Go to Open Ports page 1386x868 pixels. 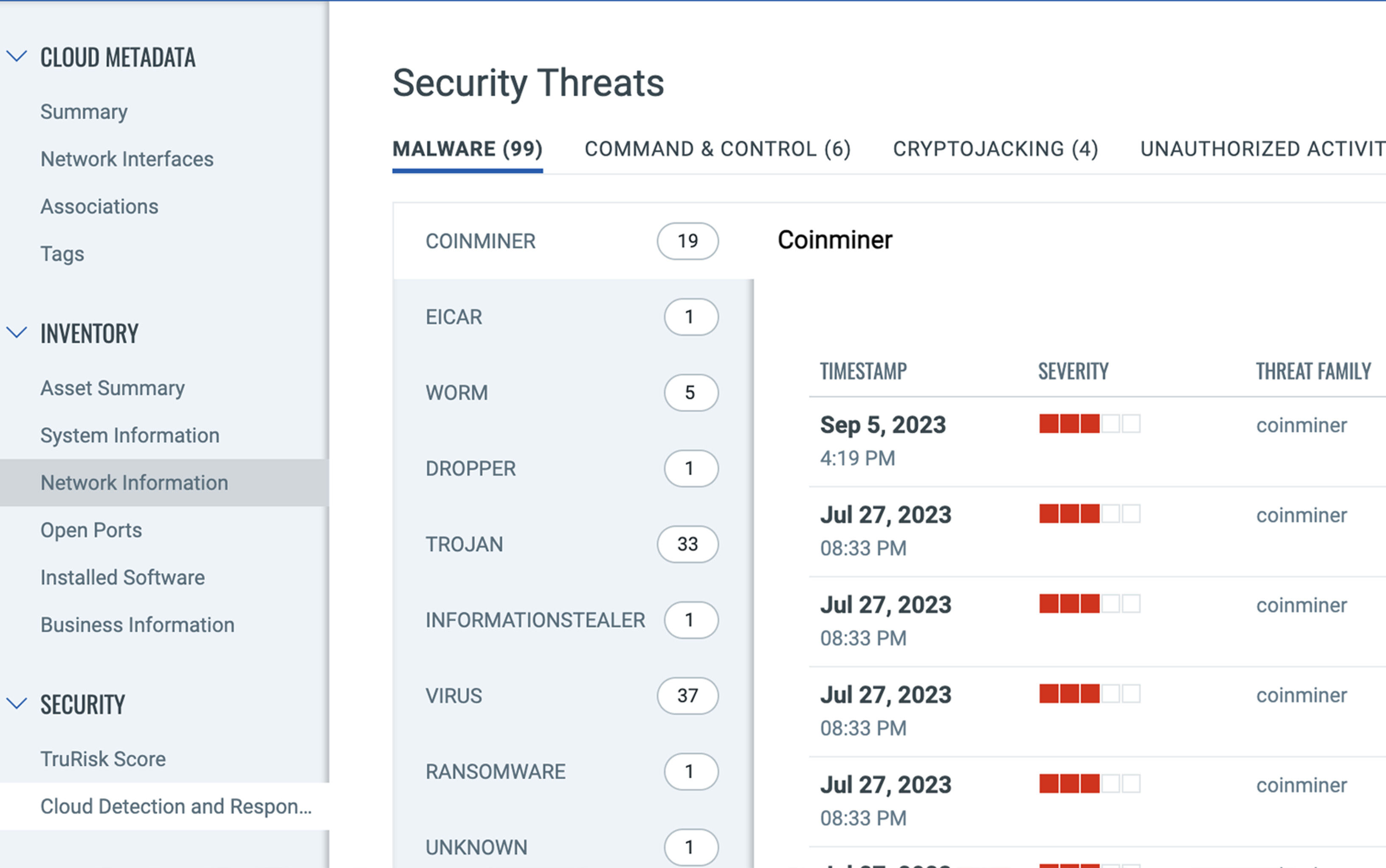91,530
